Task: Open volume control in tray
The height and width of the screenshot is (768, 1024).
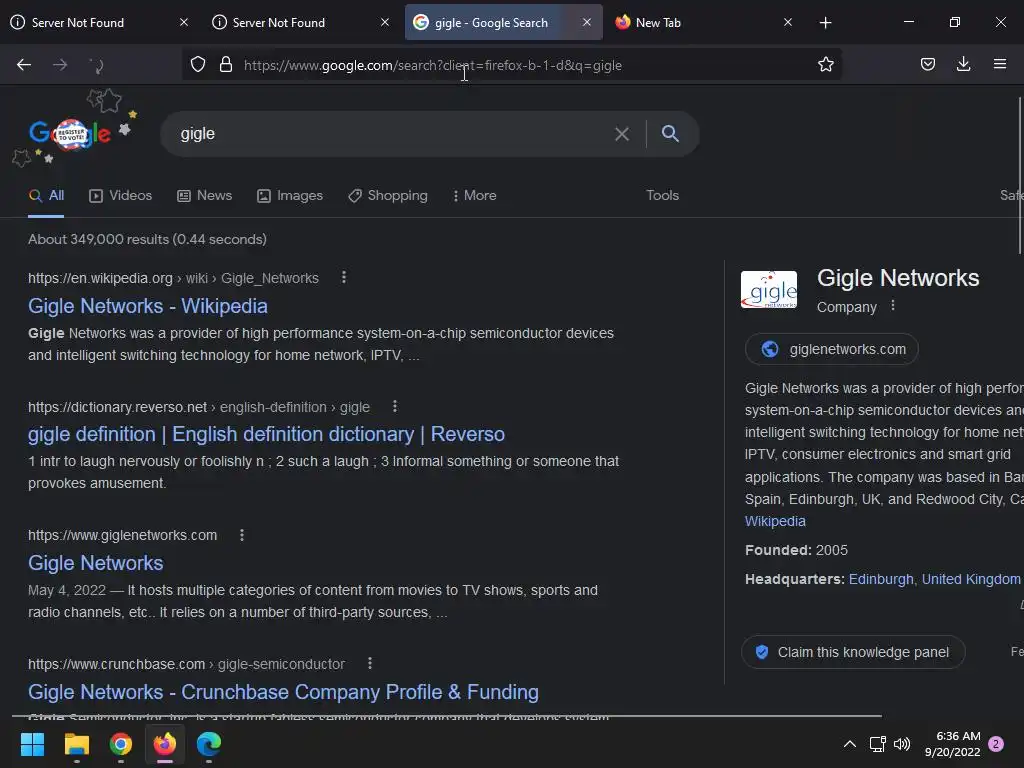Action: [x=902, y=744]
